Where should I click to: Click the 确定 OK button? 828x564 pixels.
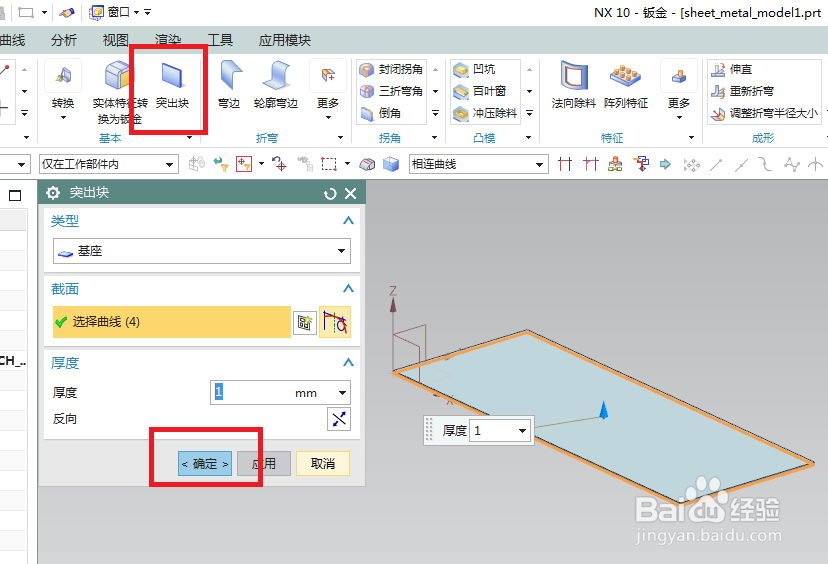[205, 464]
